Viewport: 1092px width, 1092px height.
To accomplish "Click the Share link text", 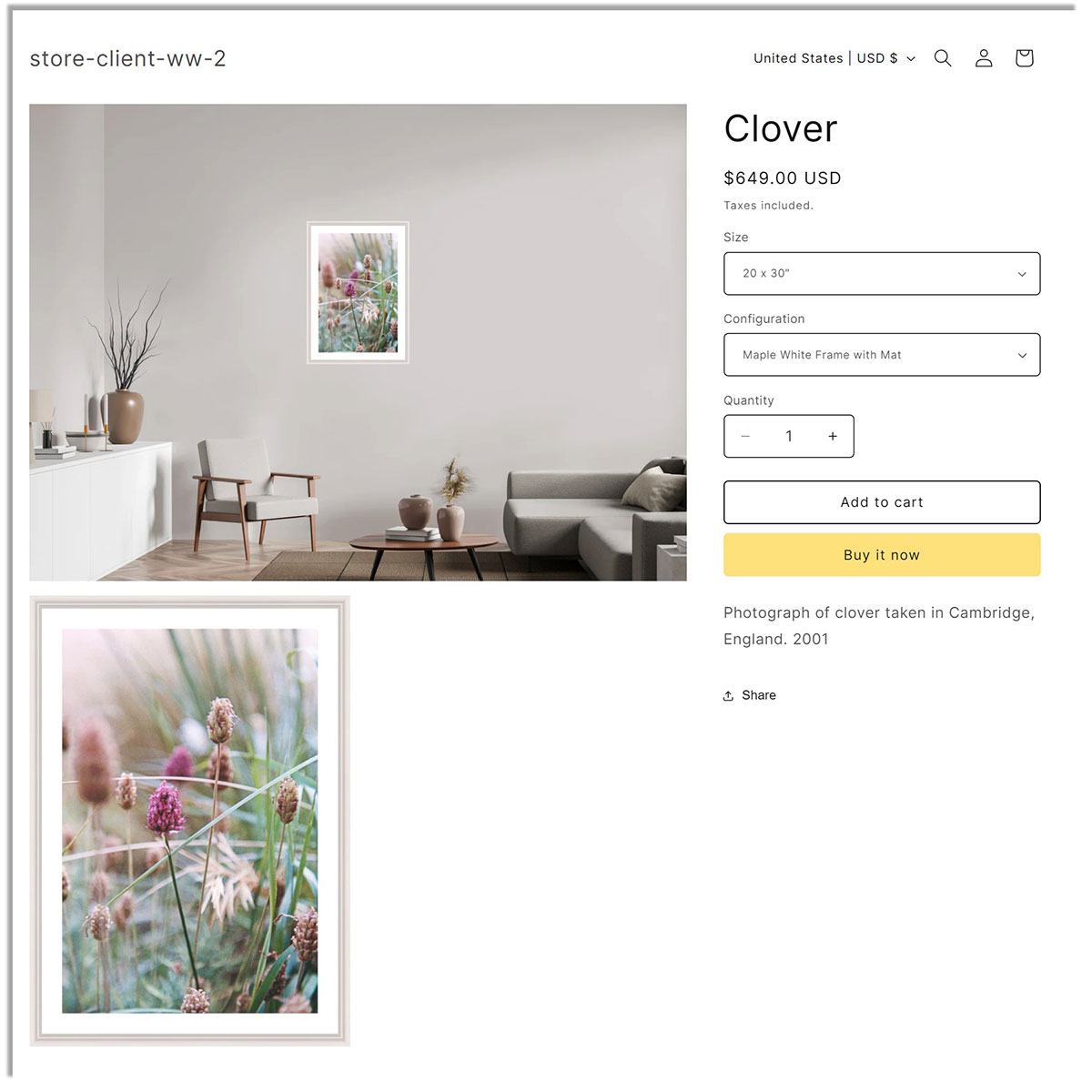I will click(x=759, y=695).
